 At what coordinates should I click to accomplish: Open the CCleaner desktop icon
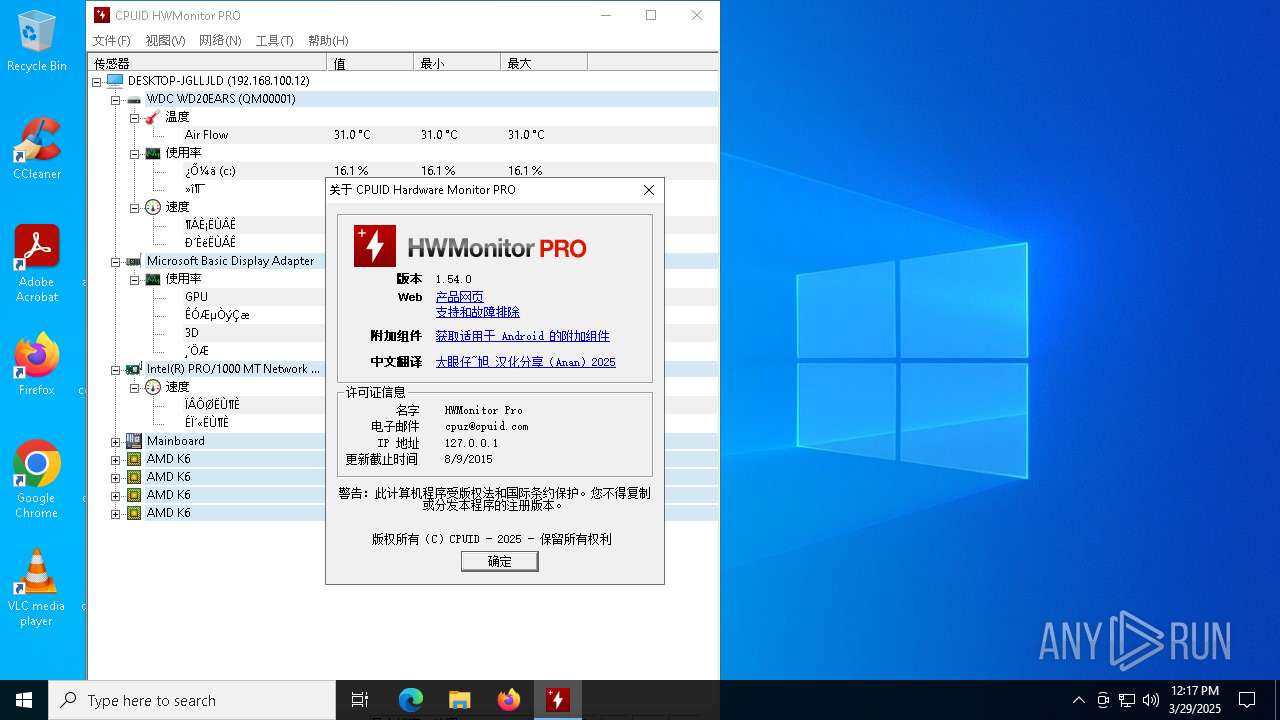37,148
